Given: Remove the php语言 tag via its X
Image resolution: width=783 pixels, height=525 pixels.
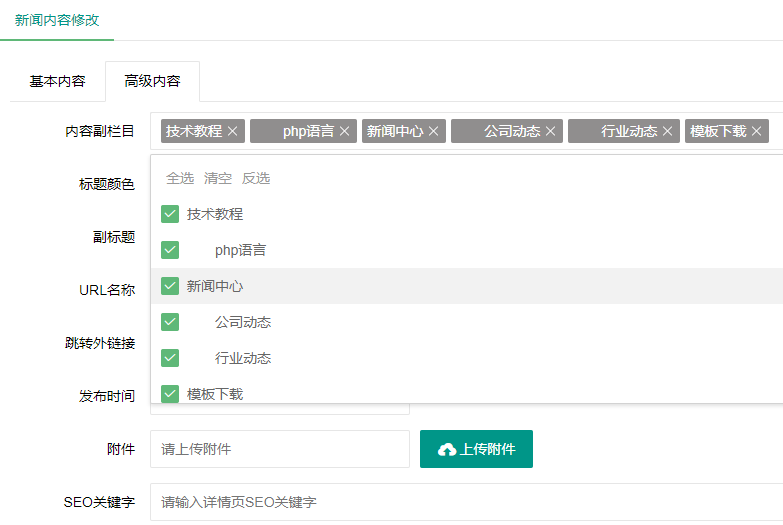Looking at the screenshot, I should pyautogui.click(x=345, y=131).
